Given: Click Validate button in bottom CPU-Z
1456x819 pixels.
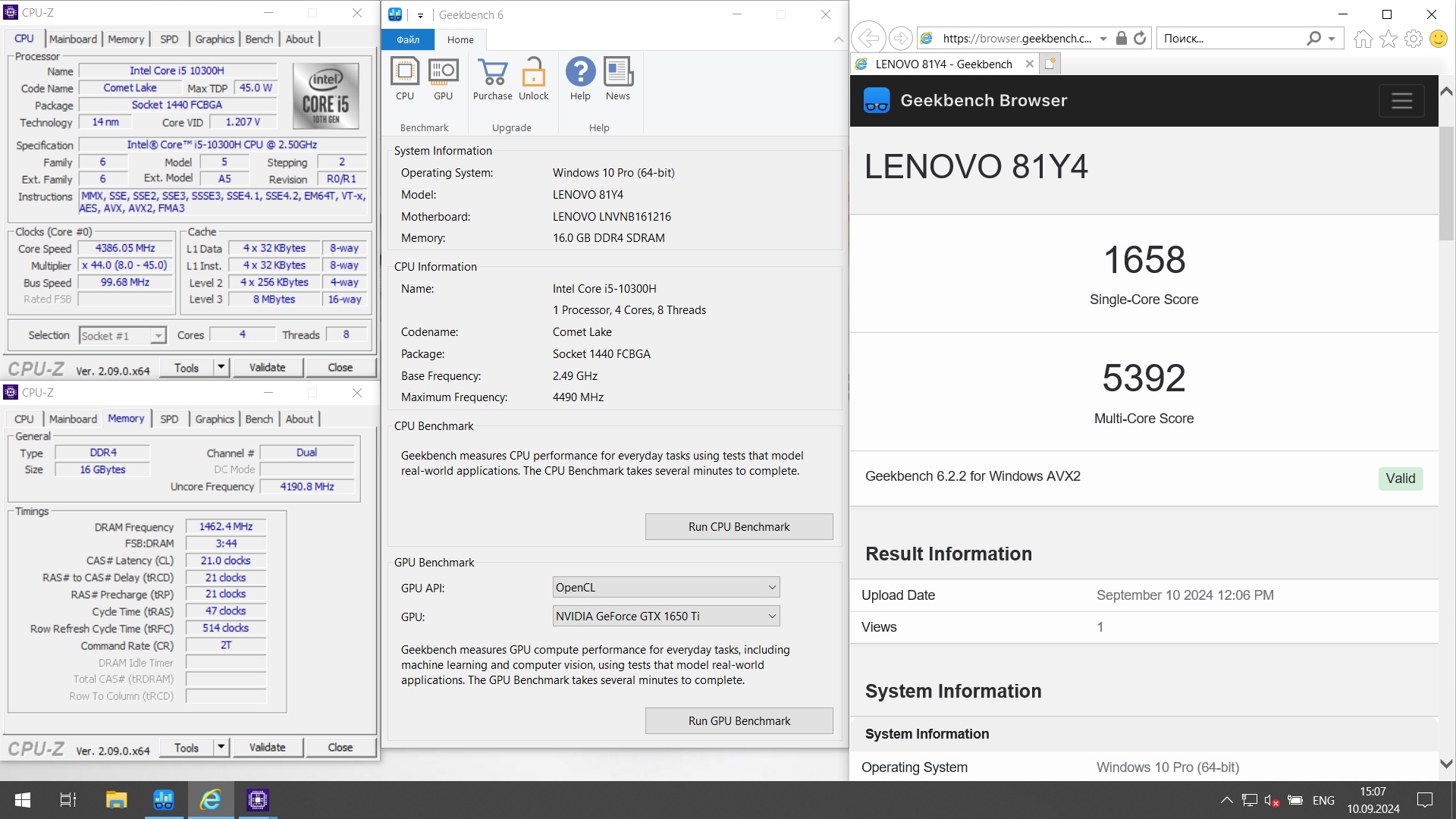Looking at the screenshot, I should coord(267,747).
